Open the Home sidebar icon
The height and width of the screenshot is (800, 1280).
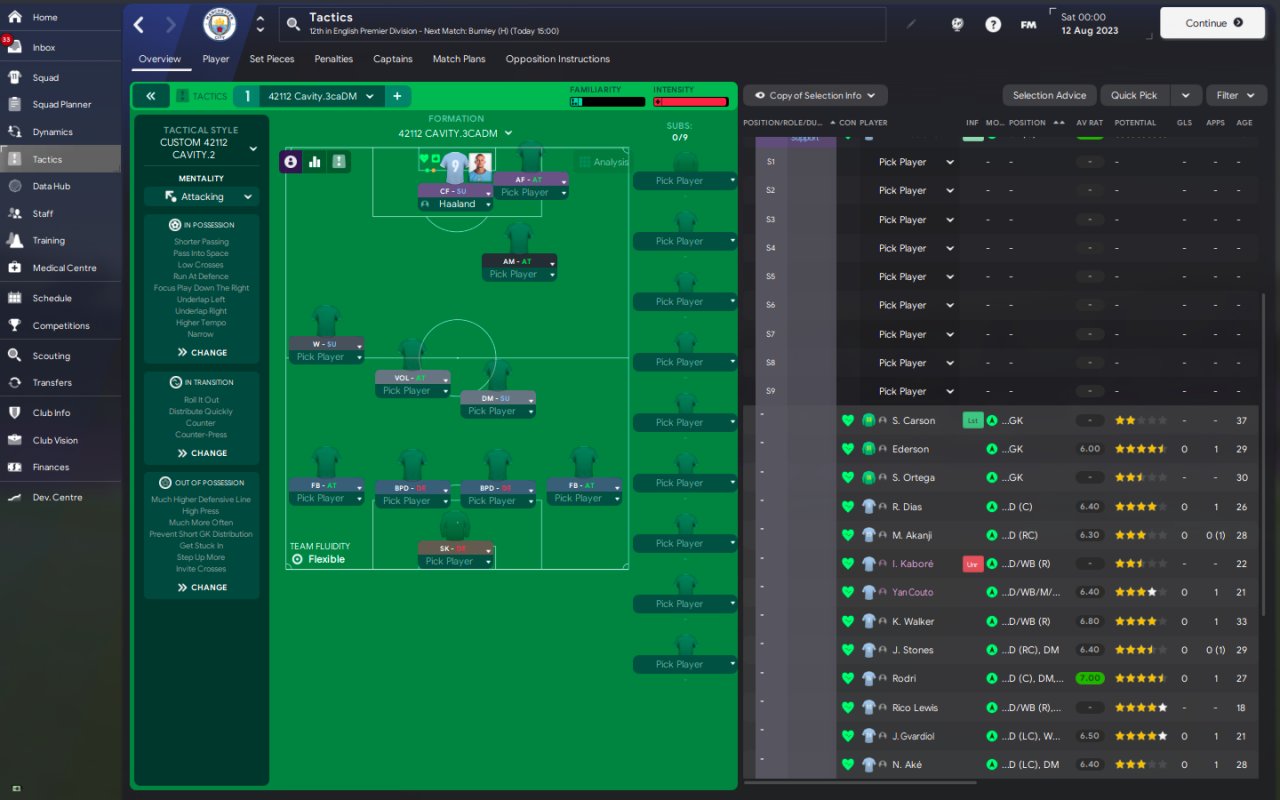(15, 17)
